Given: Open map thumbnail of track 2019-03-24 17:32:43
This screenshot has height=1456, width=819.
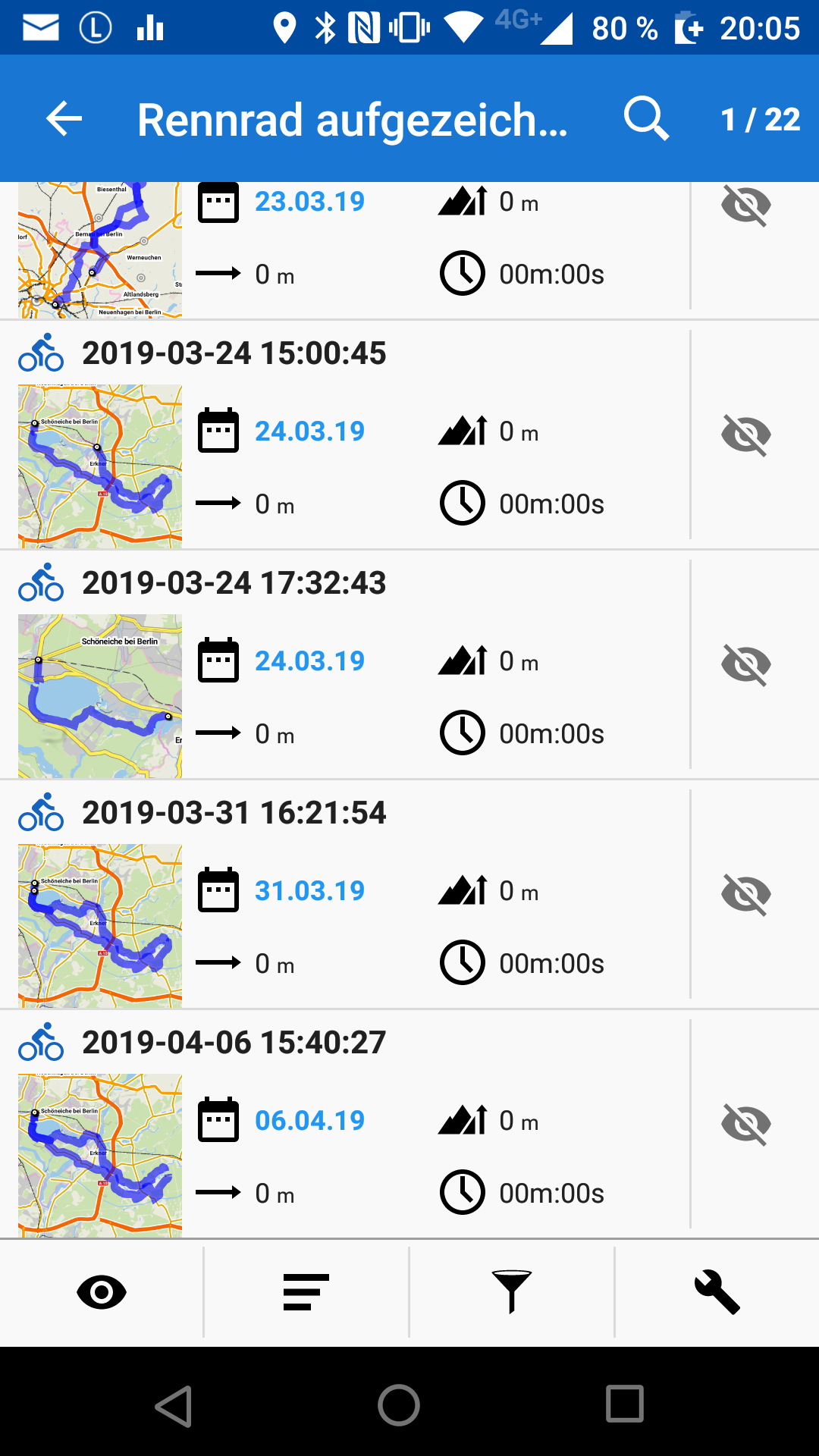Looking at the screenshot, I should (x=100, y=696).
